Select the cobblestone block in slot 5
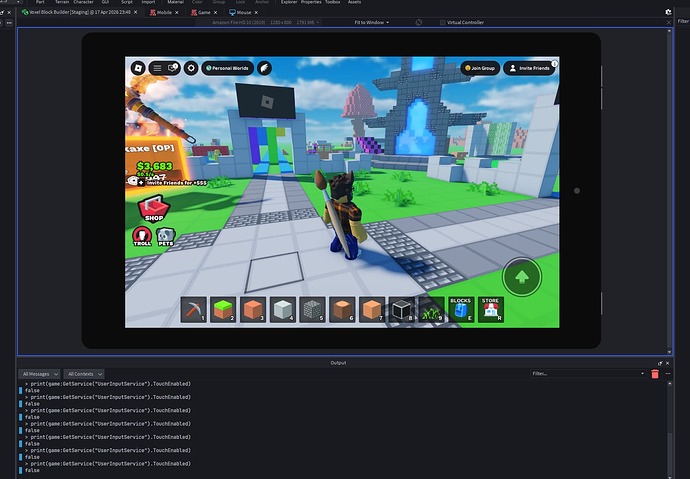This screenshot has width=690, height=479. [312, 309]
